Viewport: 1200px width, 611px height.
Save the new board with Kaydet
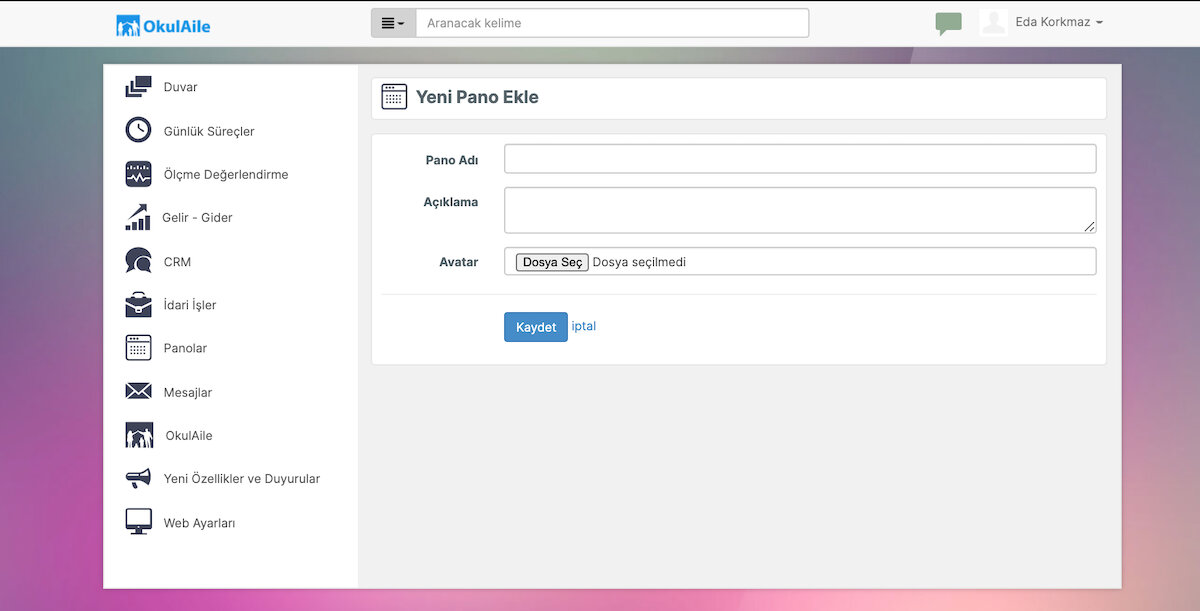tap(536, 327)
